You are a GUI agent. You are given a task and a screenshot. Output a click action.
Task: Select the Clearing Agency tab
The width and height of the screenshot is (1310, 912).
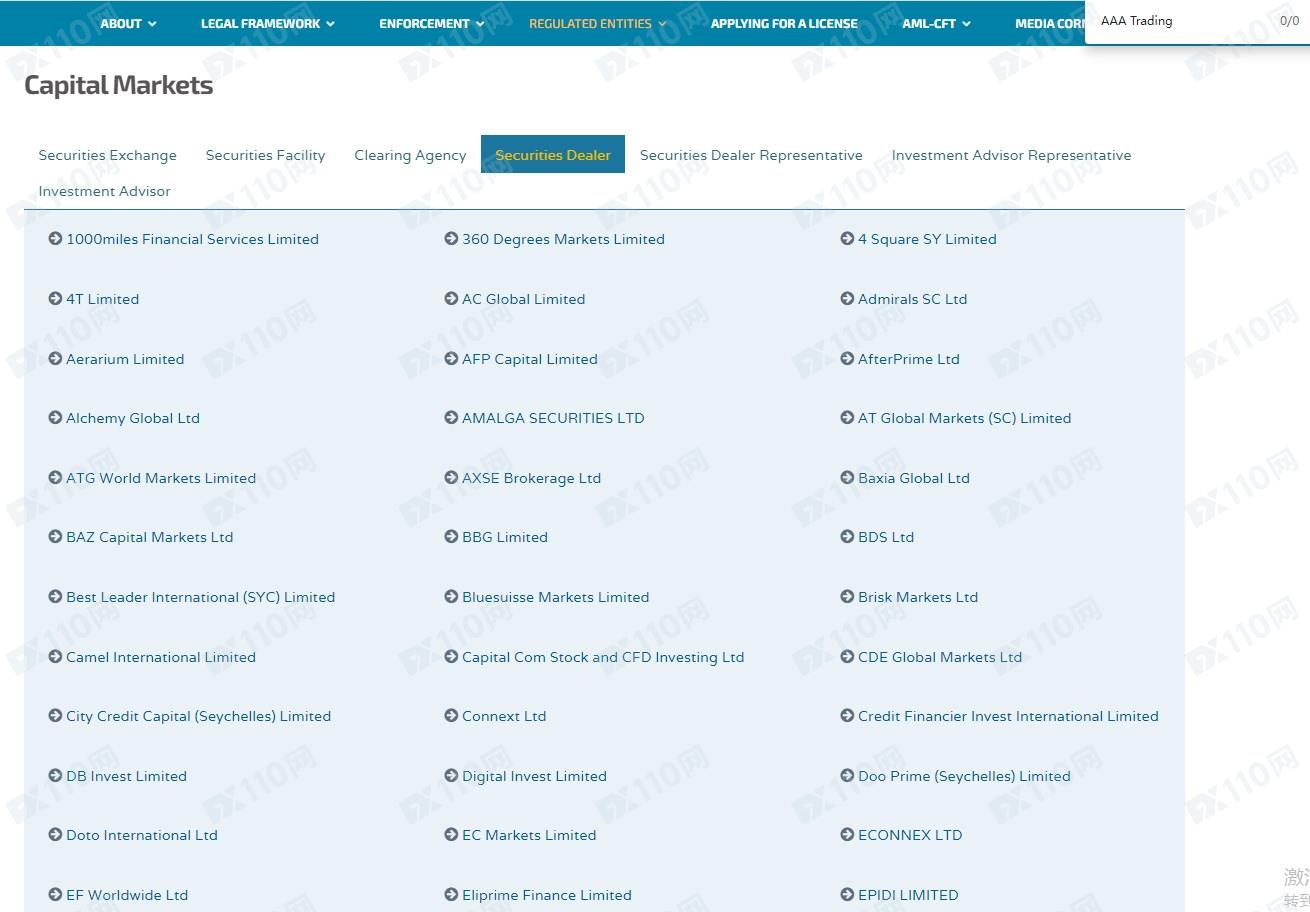410,155
